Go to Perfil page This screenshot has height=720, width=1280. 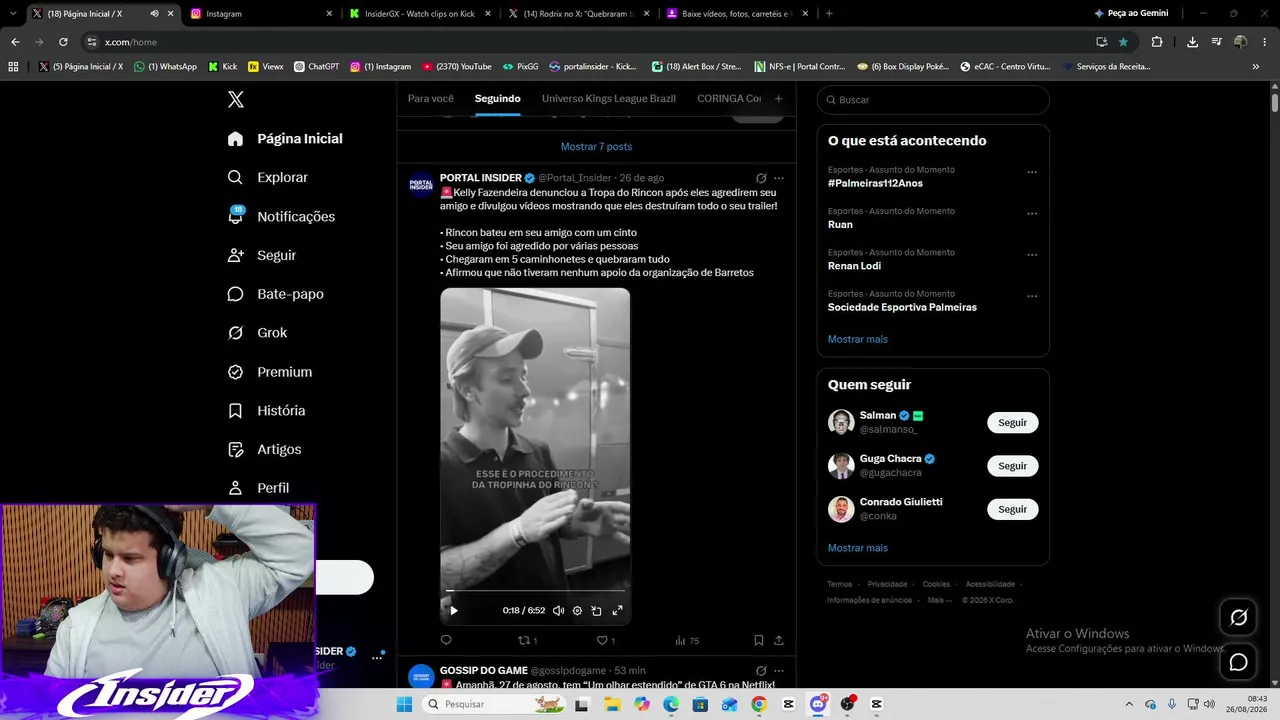coord(258,488)
